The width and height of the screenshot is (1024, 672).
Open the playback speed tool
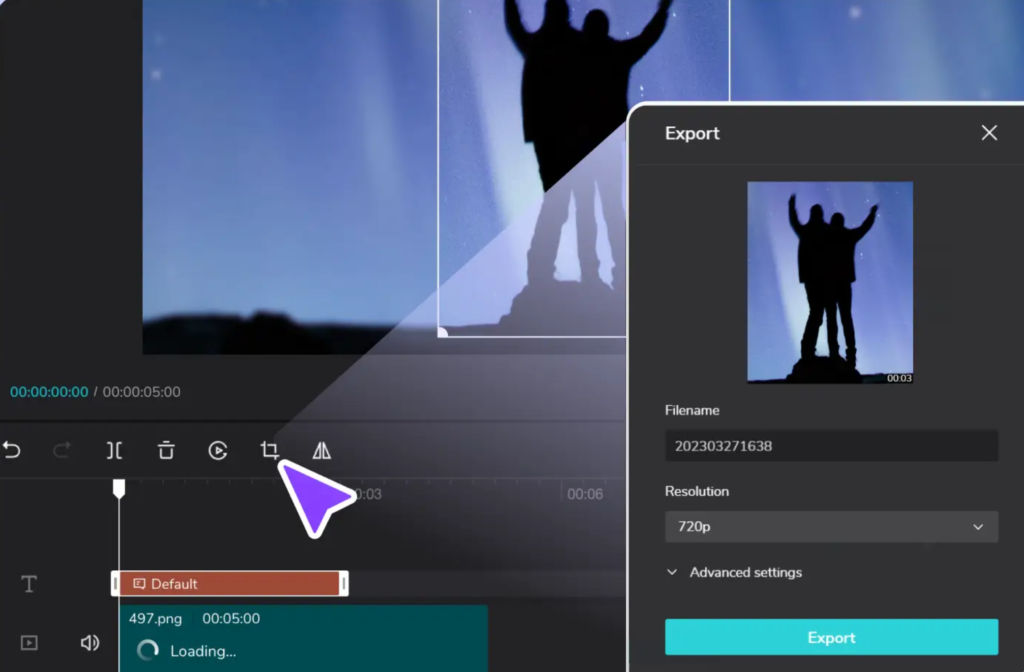point(217,451)
